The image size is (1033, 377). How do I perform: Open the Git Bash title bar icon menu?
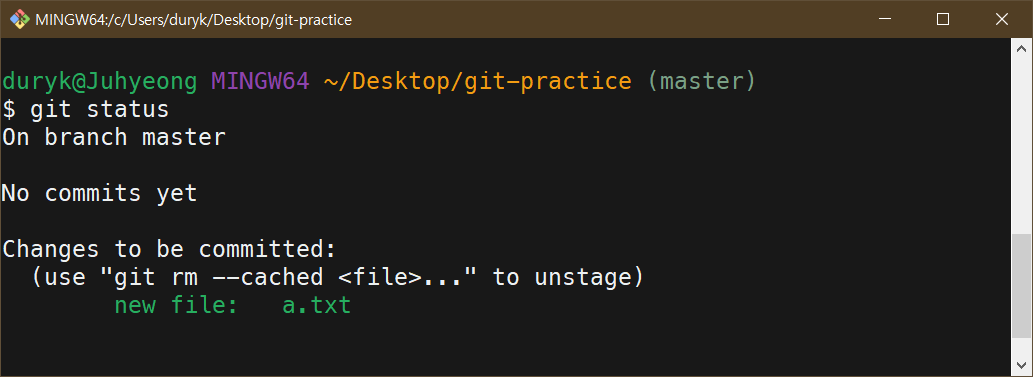(x=19, y=19)
